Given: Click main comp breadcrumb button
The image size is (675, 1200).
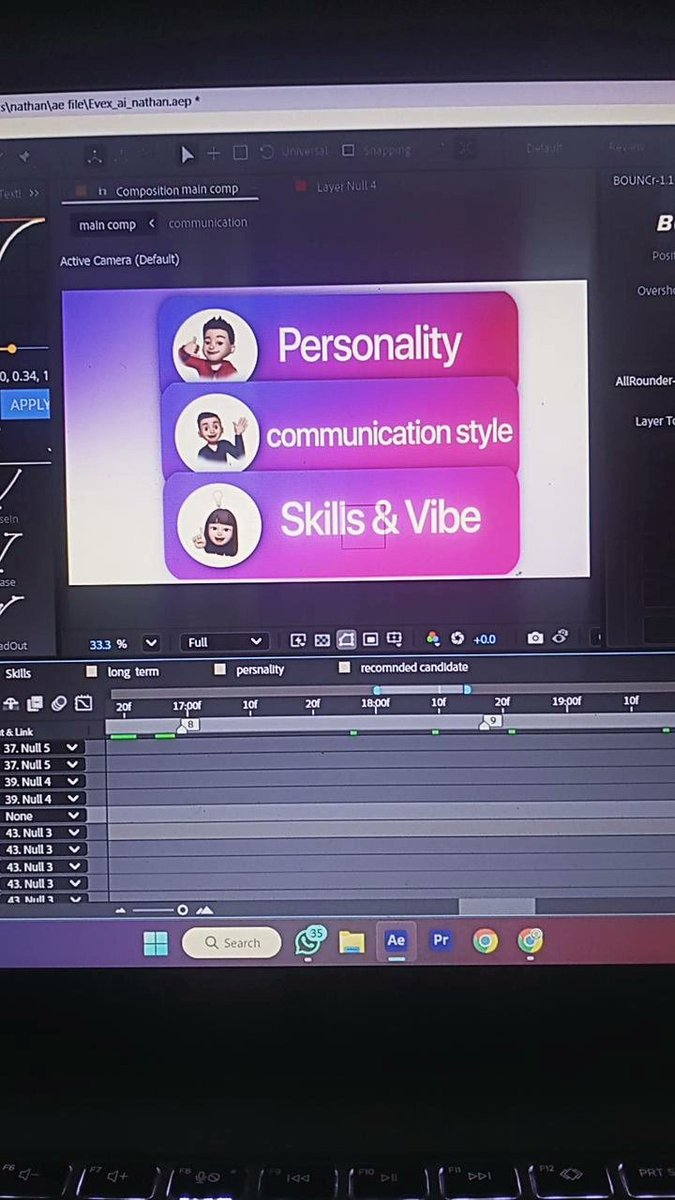Looking at the screenshot, I should pos(107,225).
